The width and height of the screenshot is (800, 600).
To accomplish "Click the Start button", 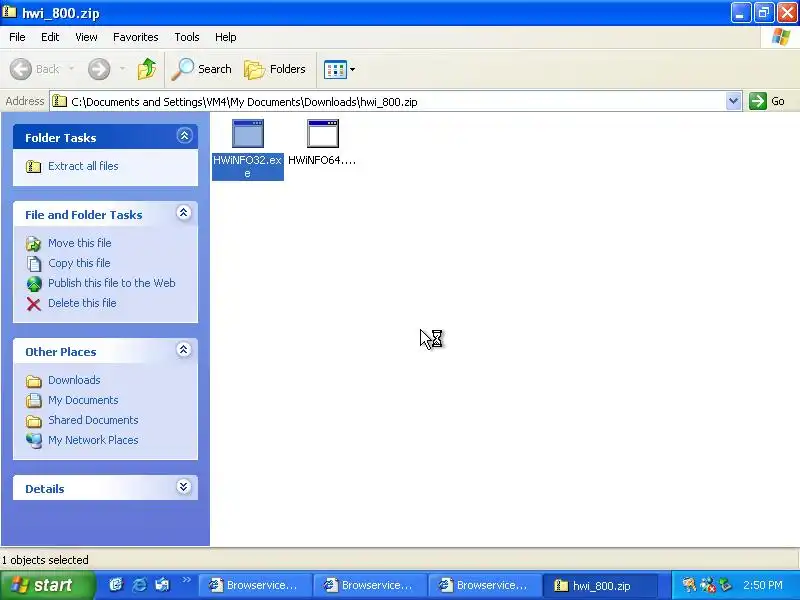I will pyautogui.click(x=48, y=585).
